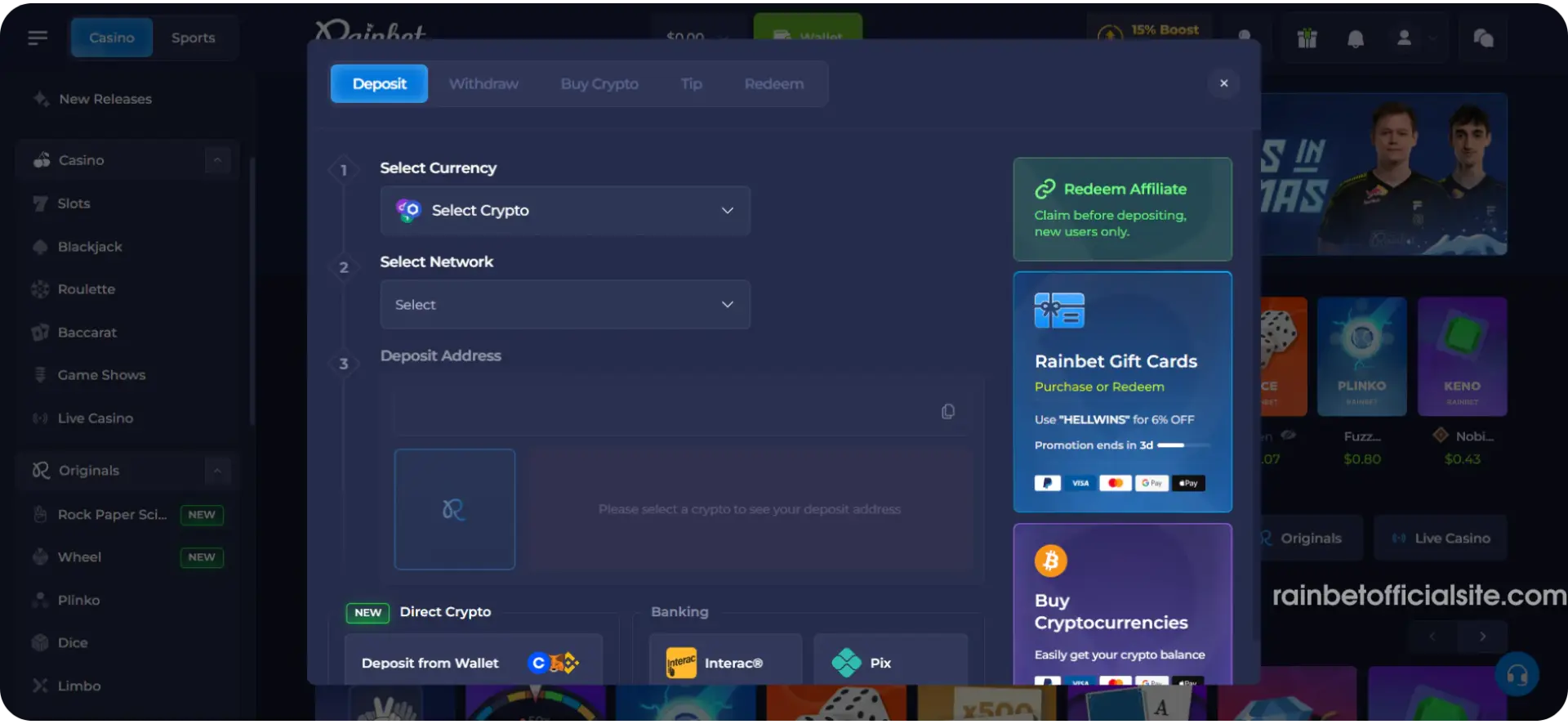Click the next carousel arrow
The height and width of the screenshot is (724, 1568).
1483,637
